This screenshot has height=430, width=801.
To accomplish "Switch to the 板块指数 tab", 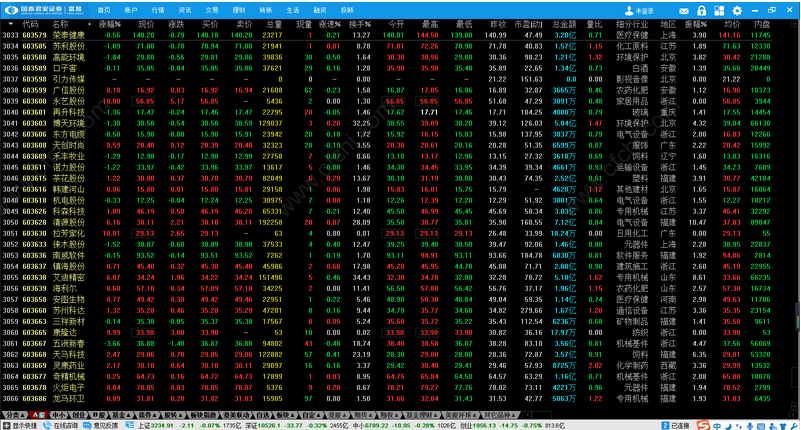I will pyautogui.click(x=203, y=415).
